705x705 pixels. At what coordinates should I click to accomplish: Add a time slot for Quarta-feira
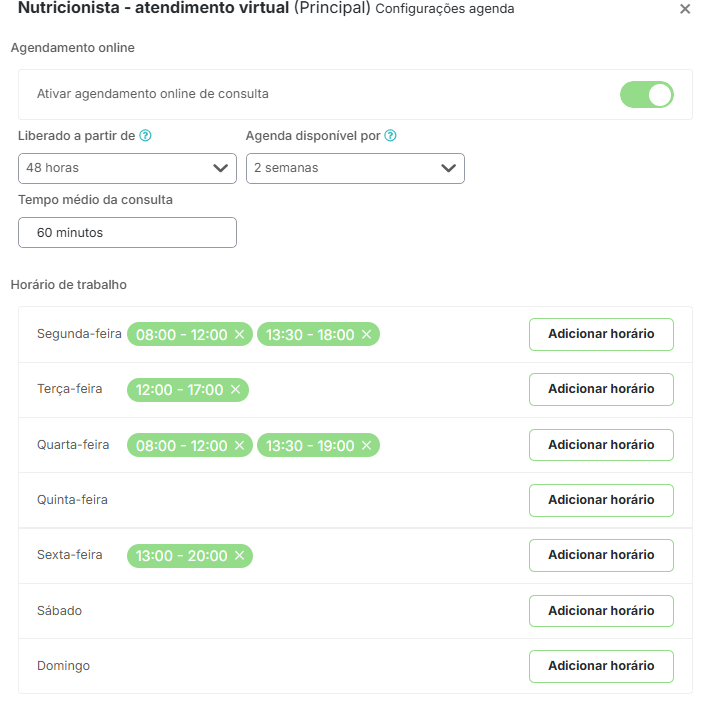point(601,445)
